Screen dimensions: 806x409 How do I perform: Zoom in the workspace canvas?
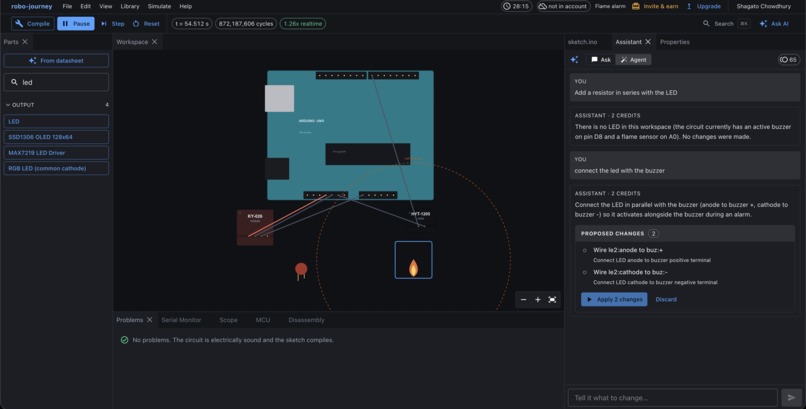point(538,300)
